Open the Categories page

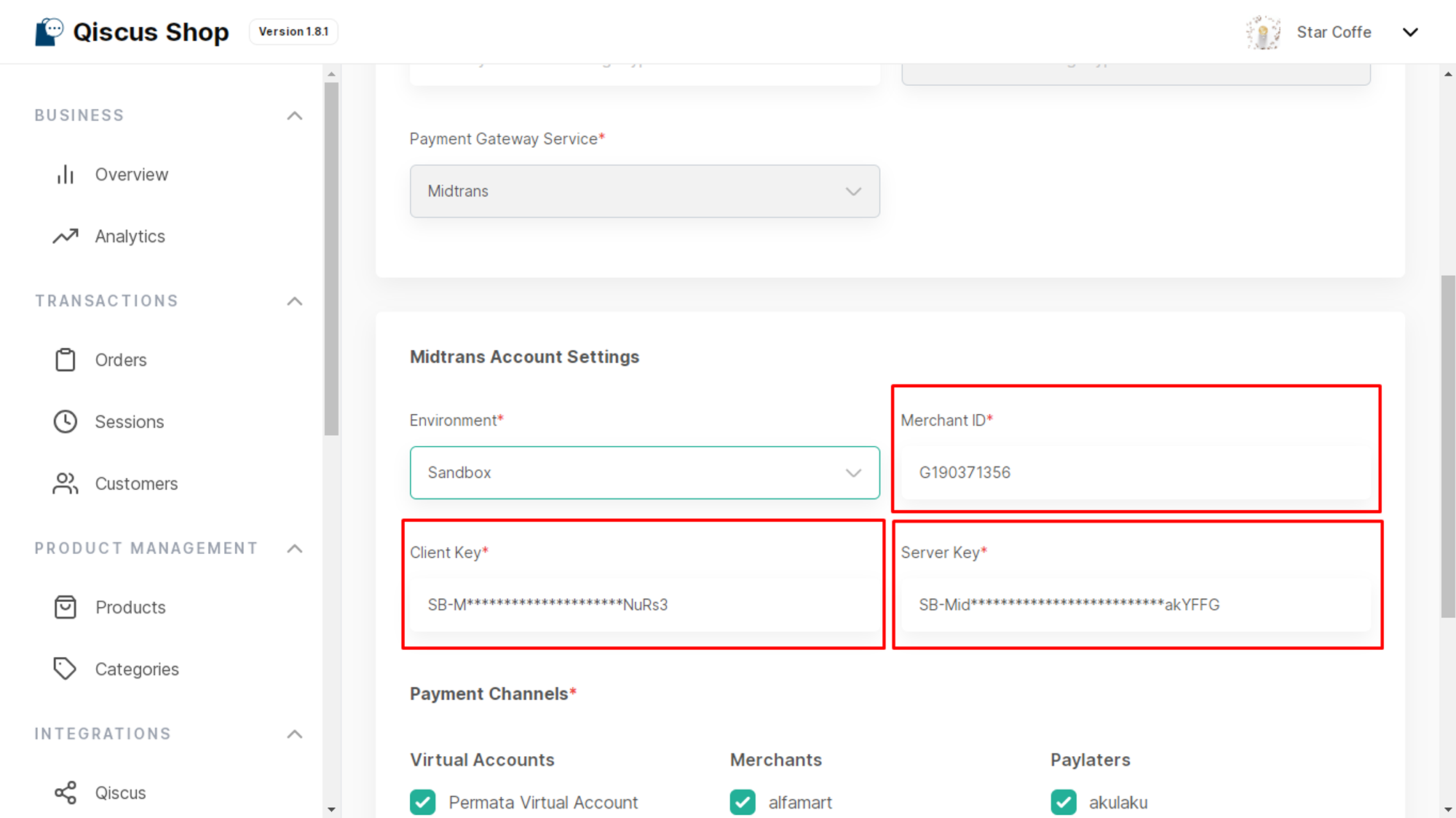point(137,669)
